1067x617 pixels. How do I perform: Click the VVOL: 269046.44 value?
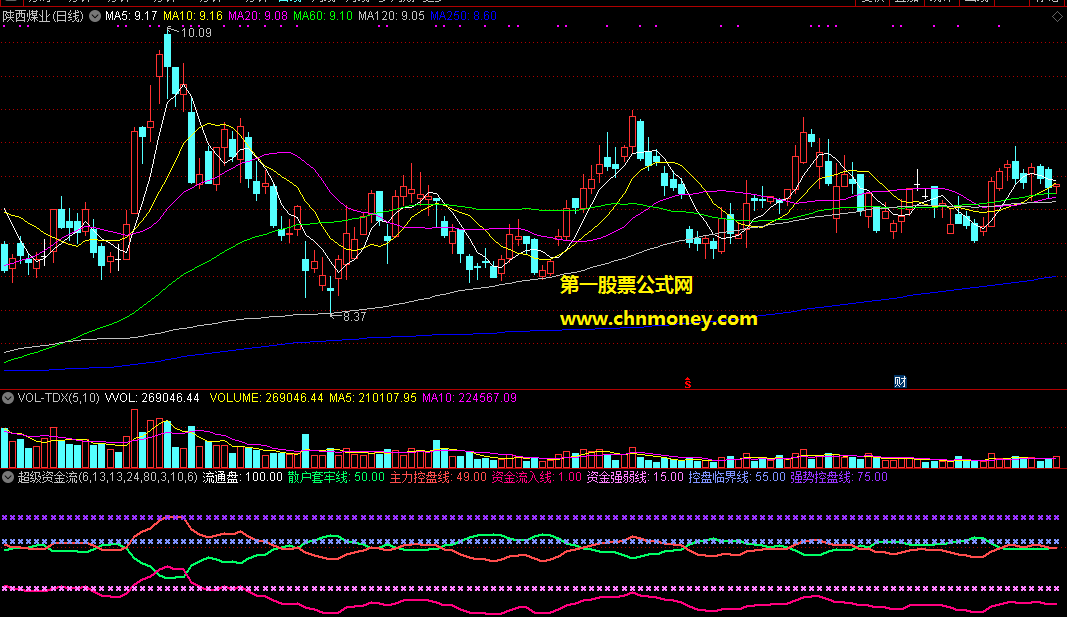click(x=152, y=398)
